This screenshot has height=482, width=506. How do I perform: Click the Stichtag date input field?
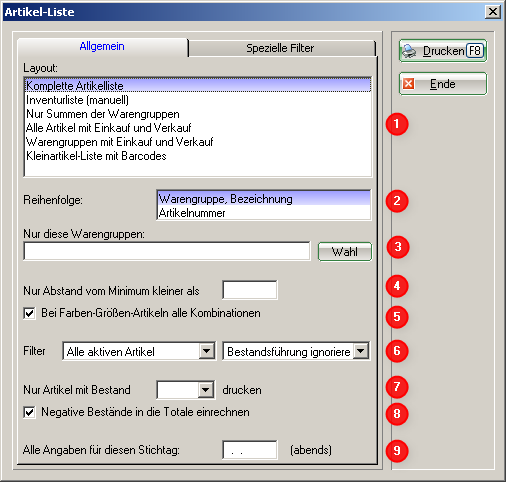(250, 450)
